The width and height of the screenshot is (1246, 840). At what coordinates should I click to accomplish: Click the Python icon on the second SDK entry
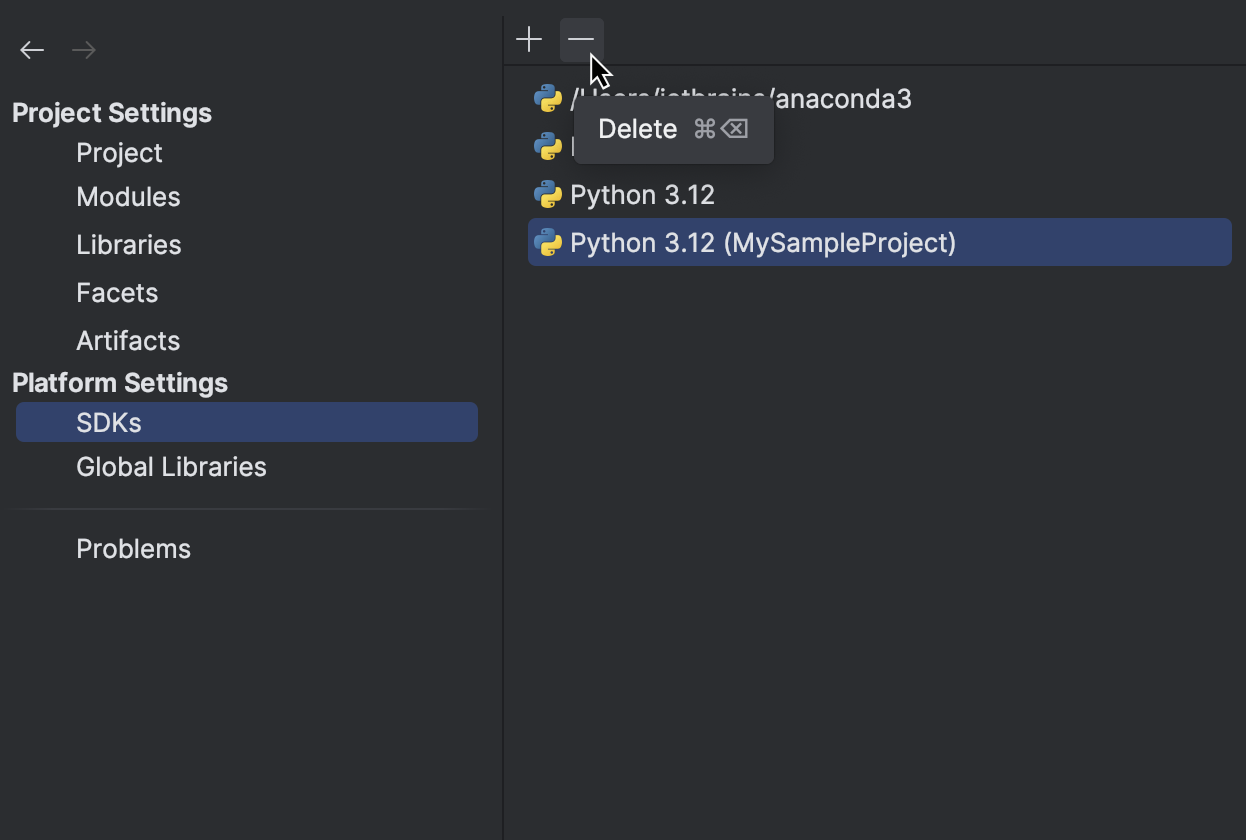pyautogui.click(x=548, y=146)
